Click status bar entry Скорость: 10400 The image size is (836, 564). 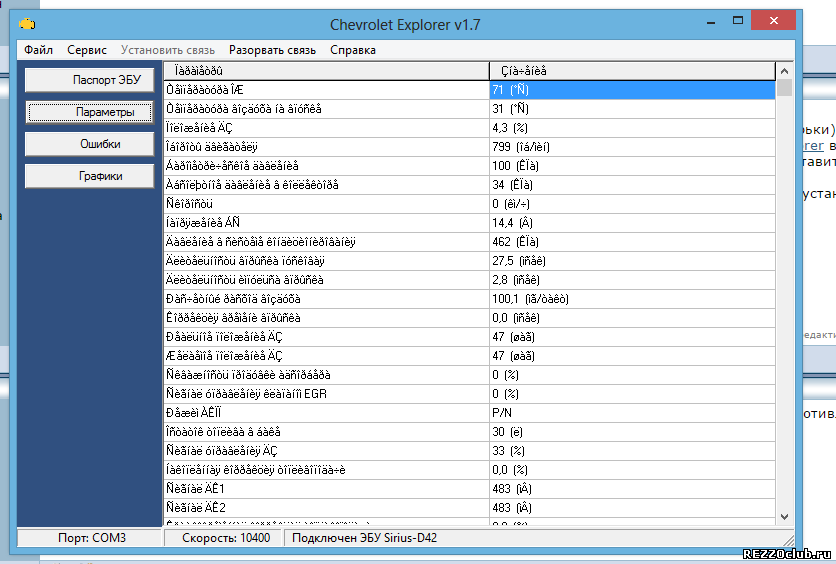224,538
